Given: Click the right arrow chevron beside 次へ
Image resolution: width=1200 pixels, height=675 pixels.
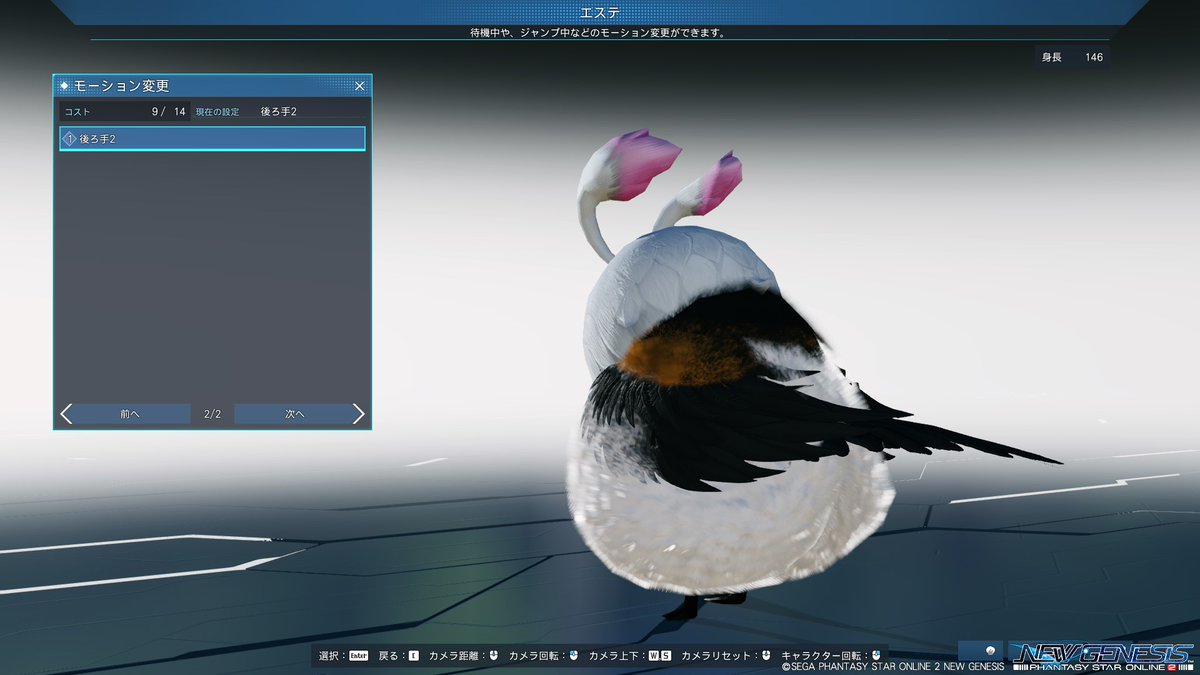Looking at the screenshot, I should (x=359, y=414).
